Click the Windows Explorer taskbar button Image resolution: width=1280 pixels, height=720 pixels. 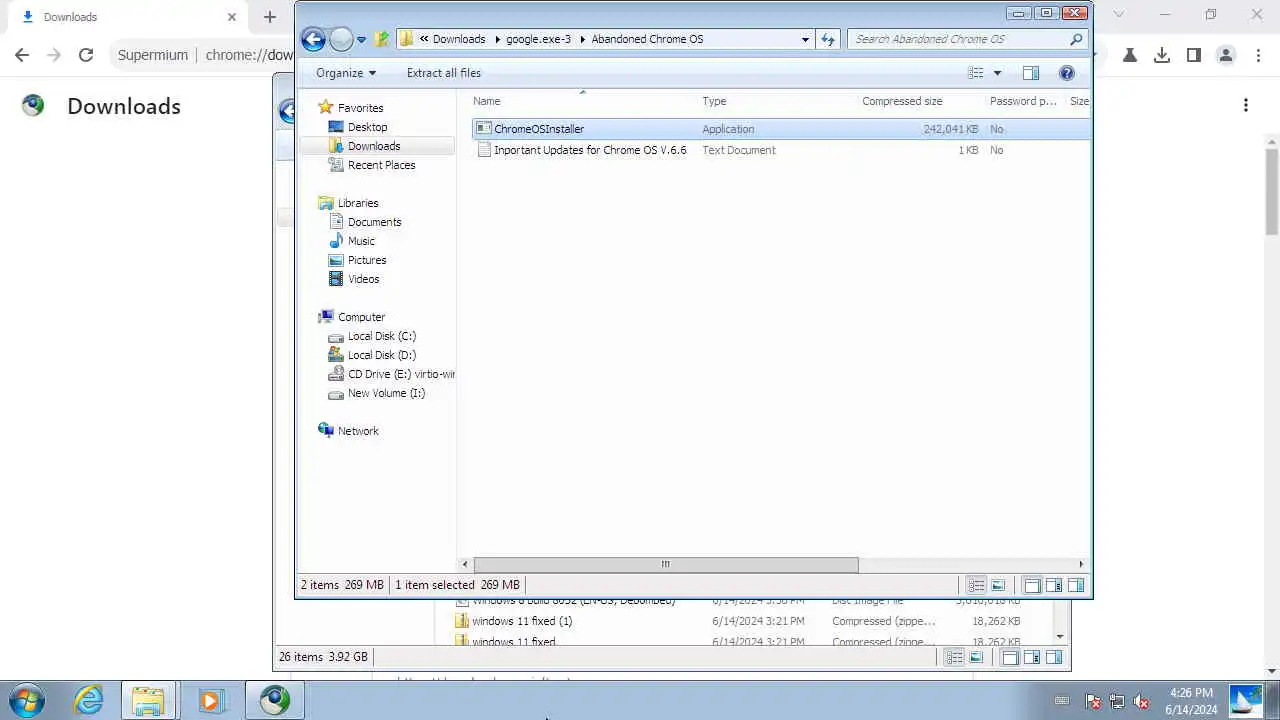pyautogui.click(x=148, y=700)
